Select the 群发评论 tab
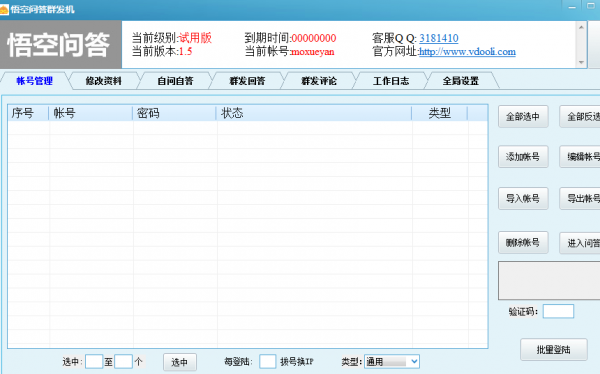 pyautogui.click(x=319, y=81)
